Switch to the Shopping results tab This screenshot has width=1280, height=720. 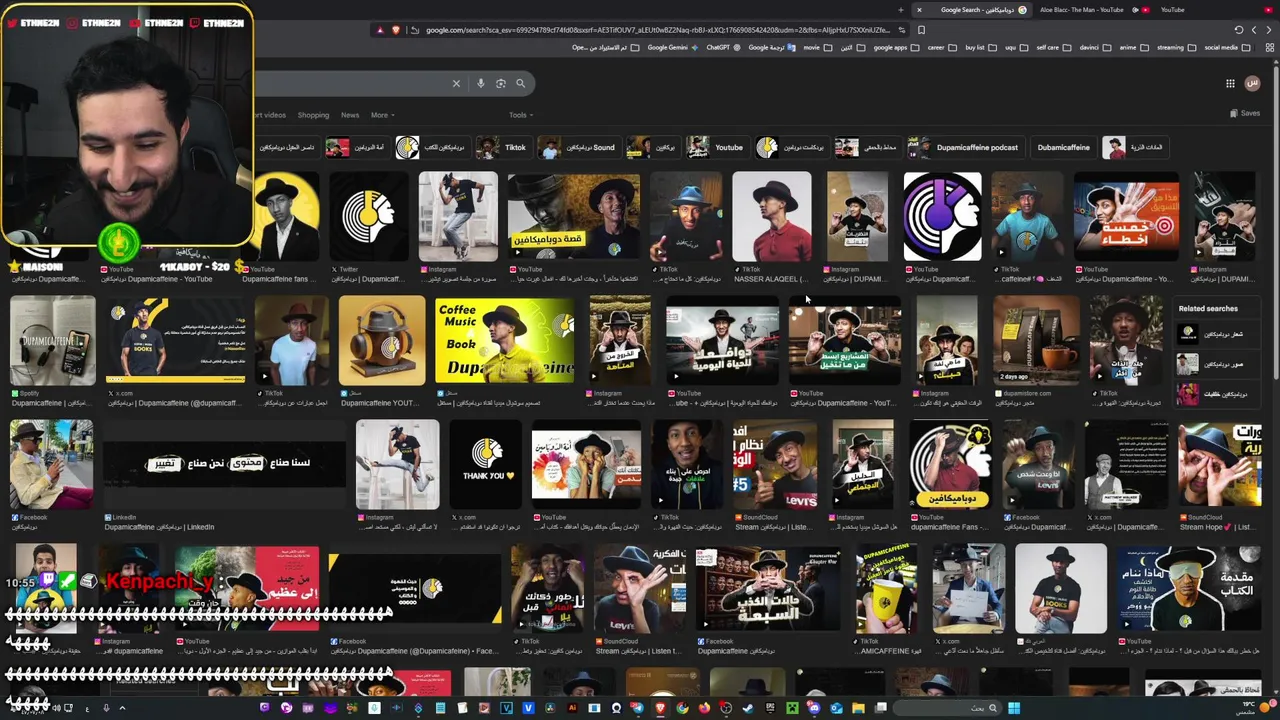[x=313, y=115]
